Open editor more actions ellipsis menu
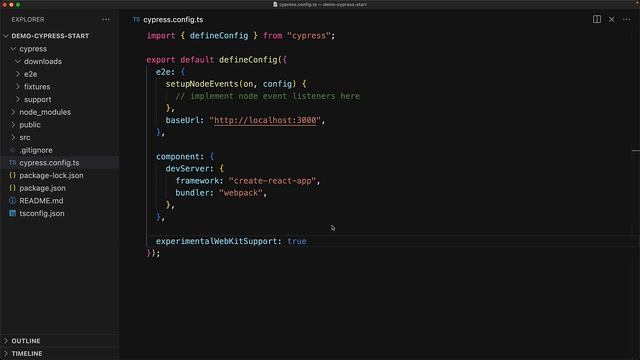 (627, 19)
